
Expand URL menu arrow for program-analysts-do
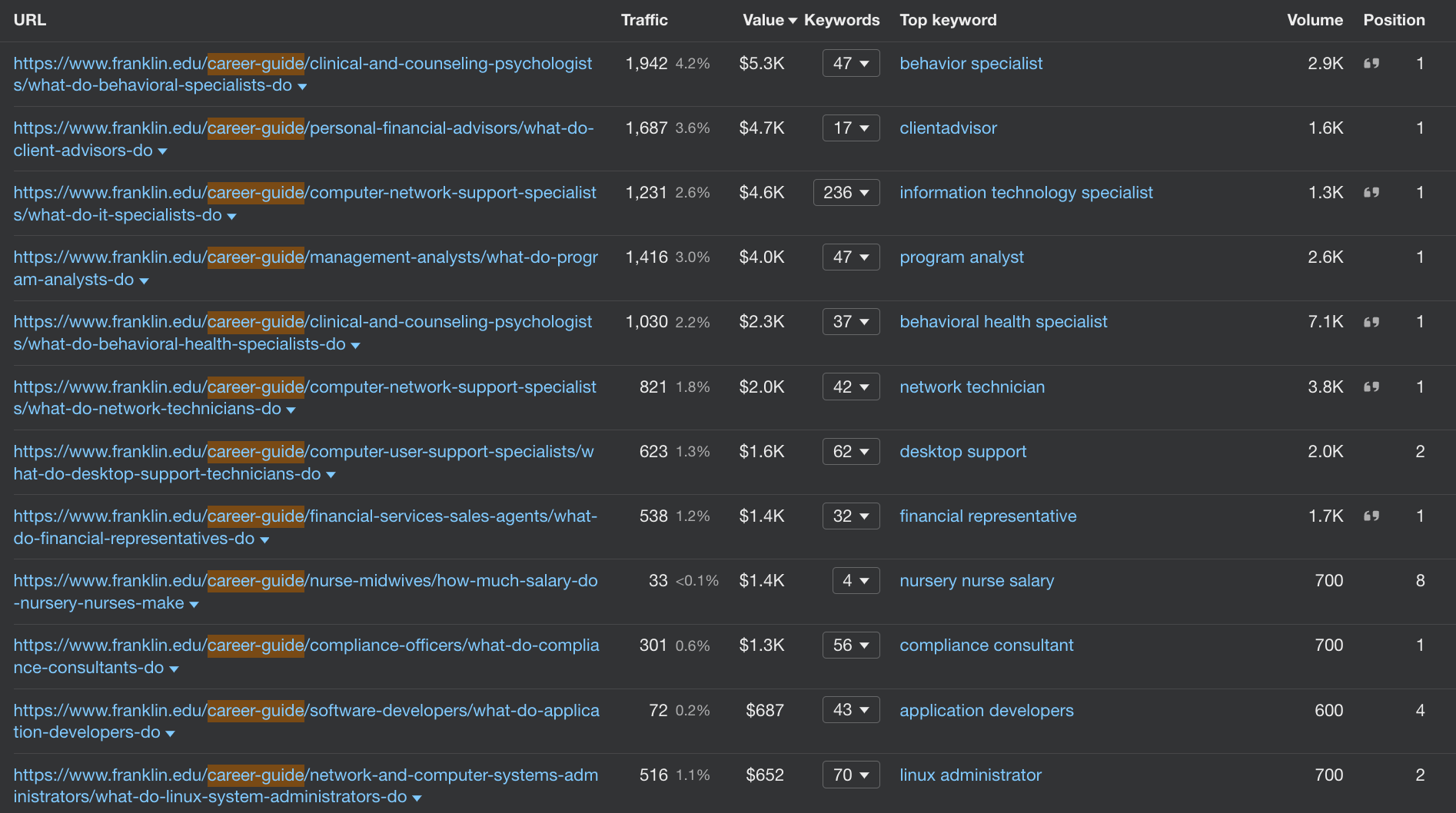(x=144, y=281)
